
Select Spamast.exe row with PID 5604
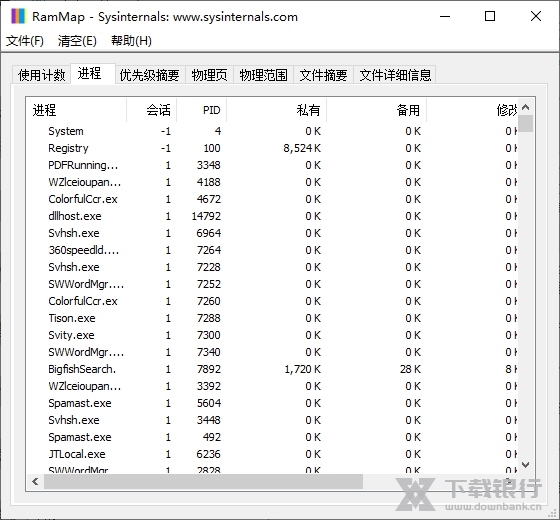click(271, 403)
